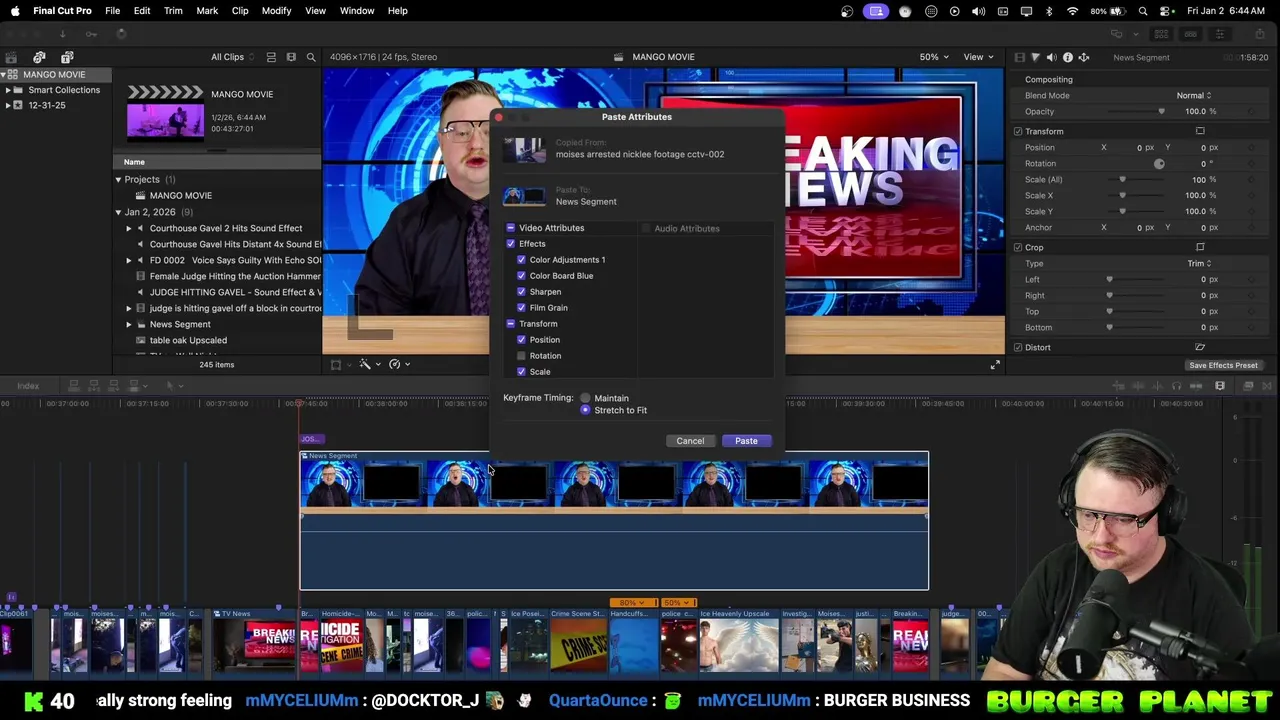
Task: Uncheck the Sharpen attribute
Action: pyautogui.click(x=521, y=292)
